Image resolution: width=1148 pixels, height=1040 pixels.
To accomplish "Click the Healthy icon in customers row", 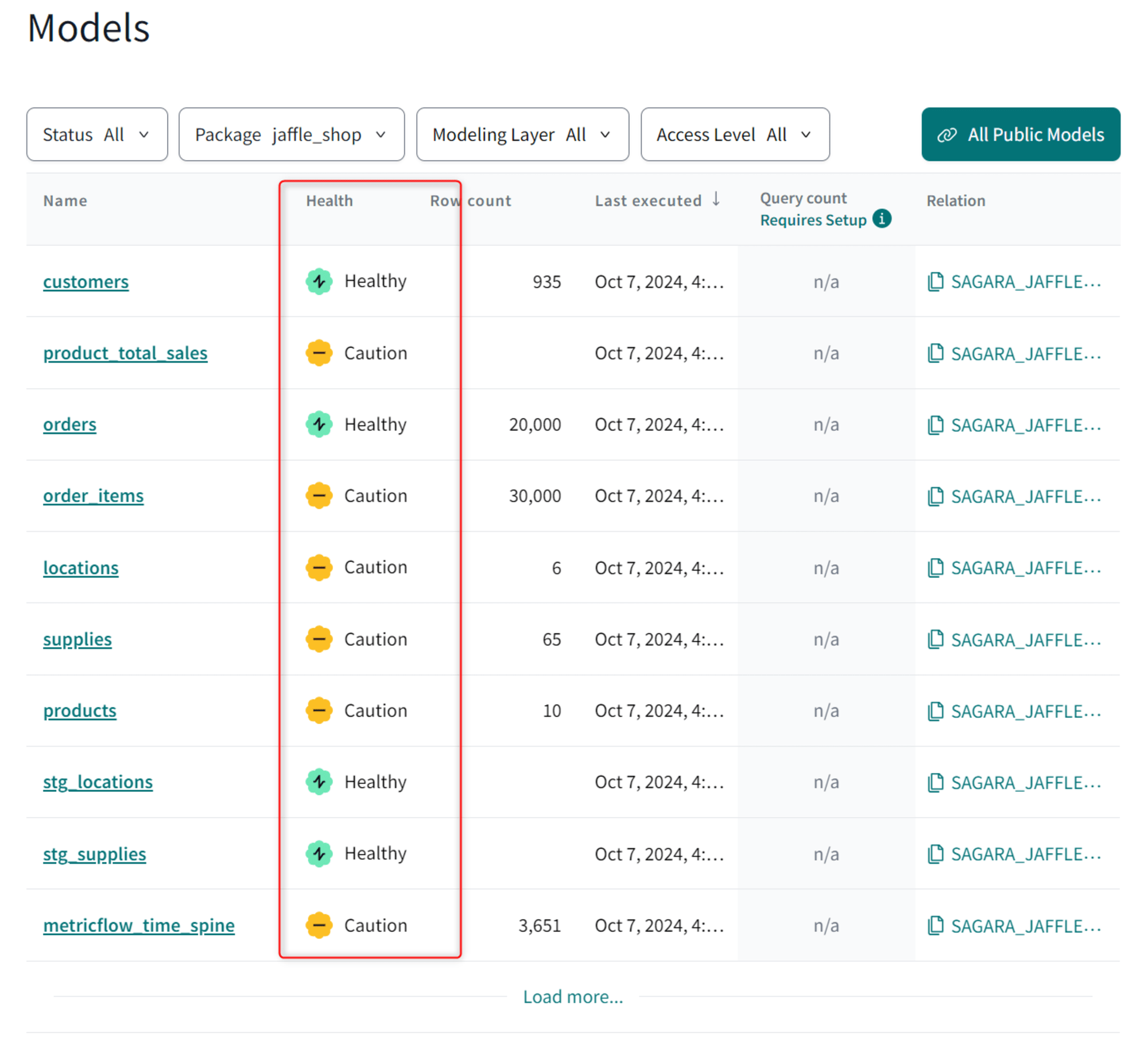I will [319, 281].
